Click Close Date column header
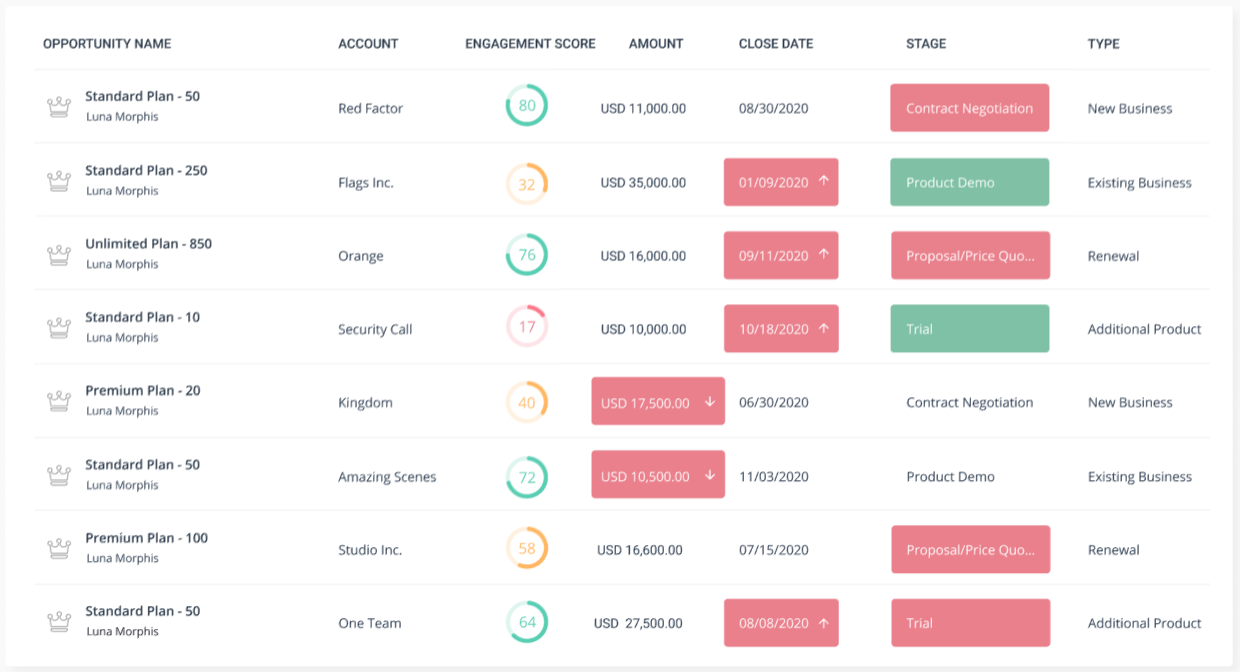 (775, 44)
